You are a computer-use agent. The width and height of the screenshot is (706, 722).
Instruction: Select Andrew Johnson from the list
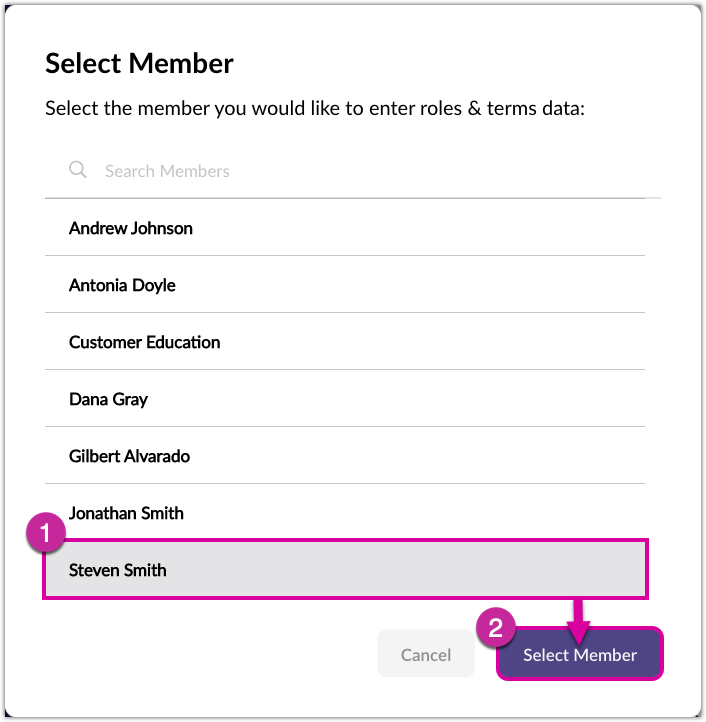pyautogui.click(x=131, y=228)
